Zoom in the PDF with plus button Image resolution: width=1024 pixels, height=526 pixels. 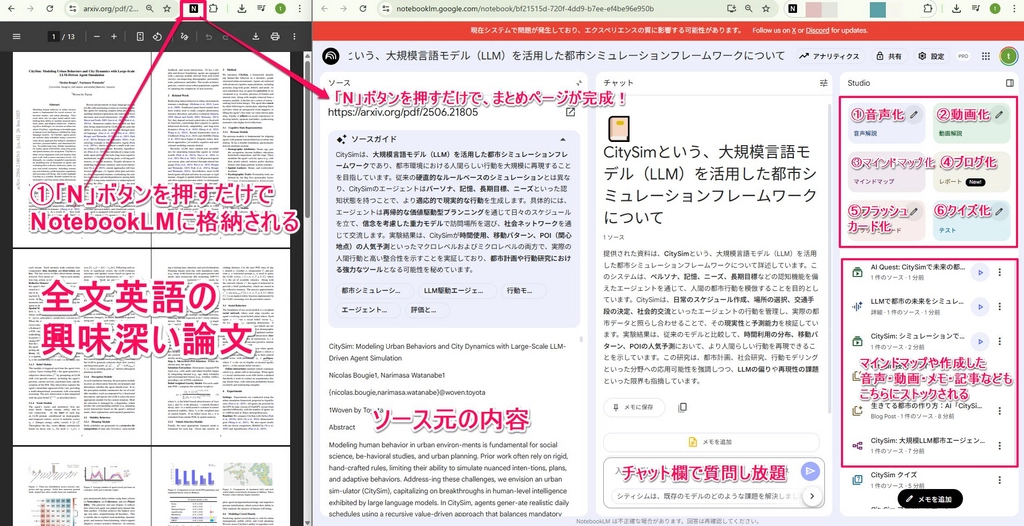coord(114,37)
